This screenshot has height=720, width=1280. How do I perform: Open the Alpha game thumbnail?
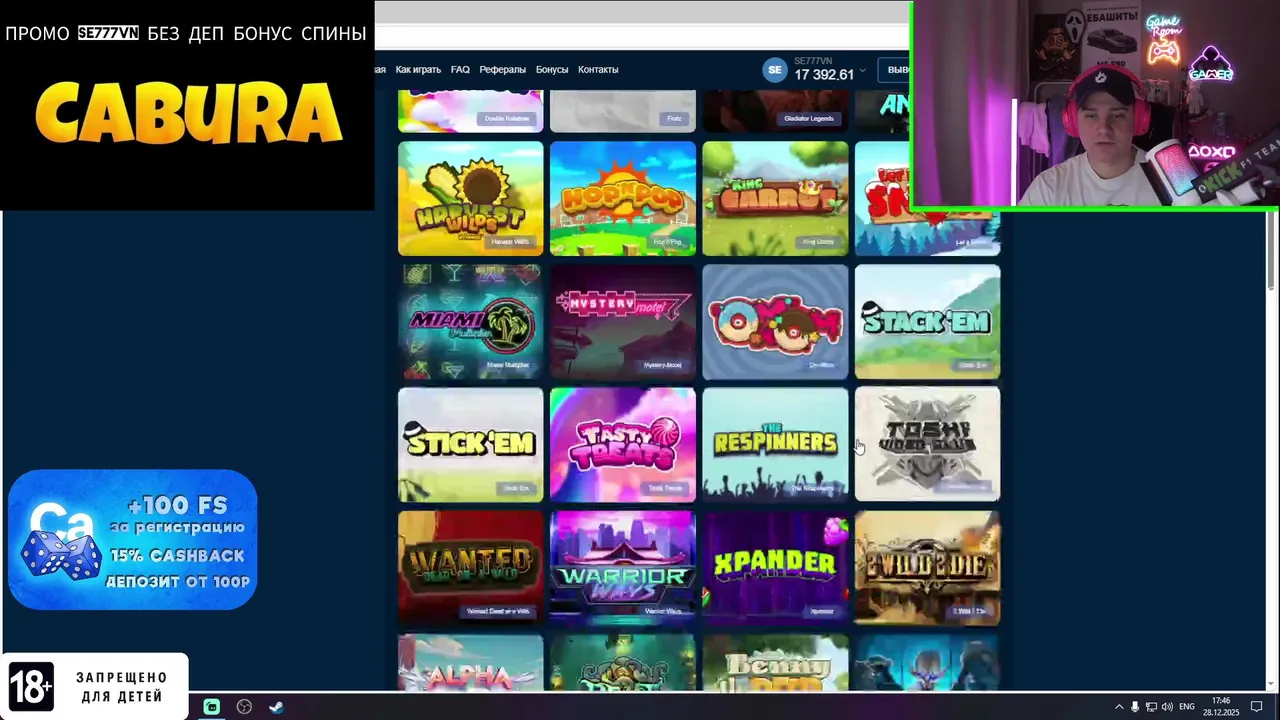[470, 663]
